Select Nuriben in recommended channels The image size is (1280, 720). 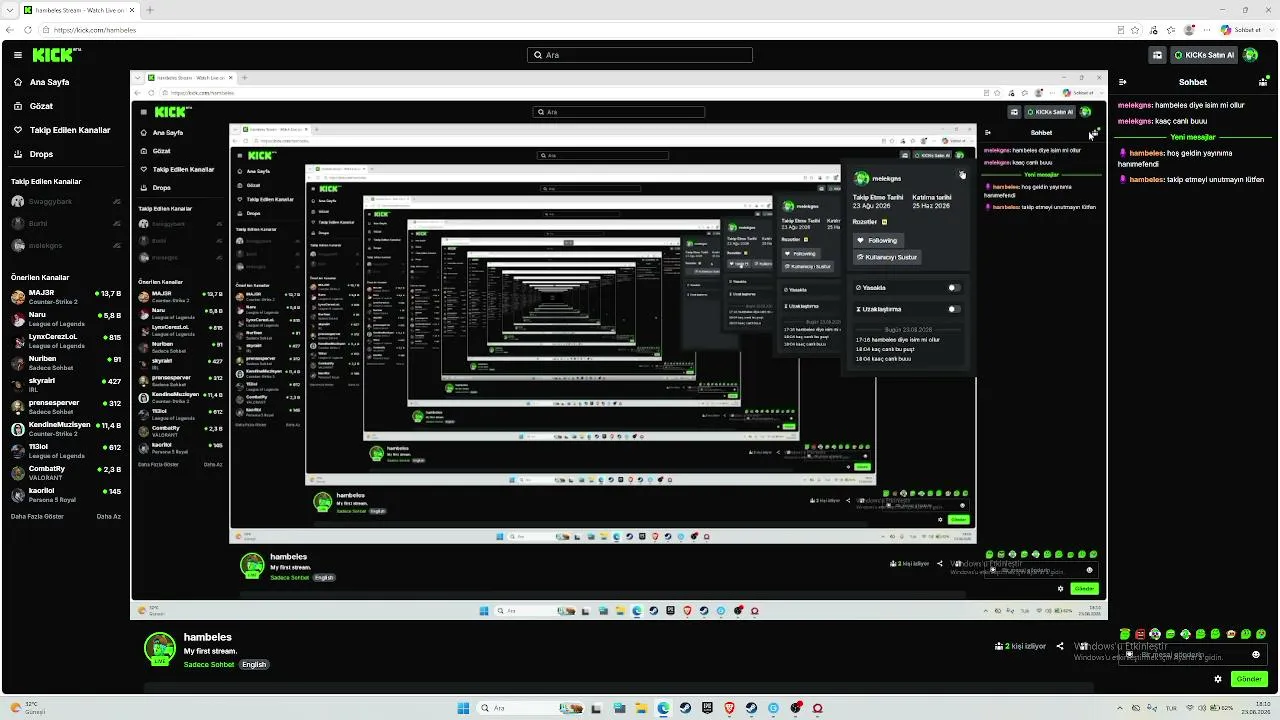pyautogui.click(x=66, y=363)
